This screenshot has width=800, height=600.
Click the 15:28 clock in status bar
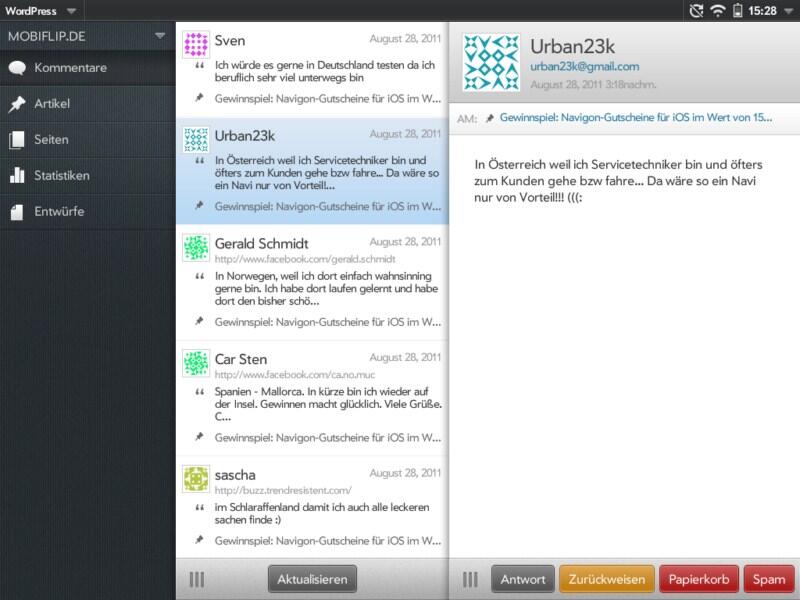point(762,11)
